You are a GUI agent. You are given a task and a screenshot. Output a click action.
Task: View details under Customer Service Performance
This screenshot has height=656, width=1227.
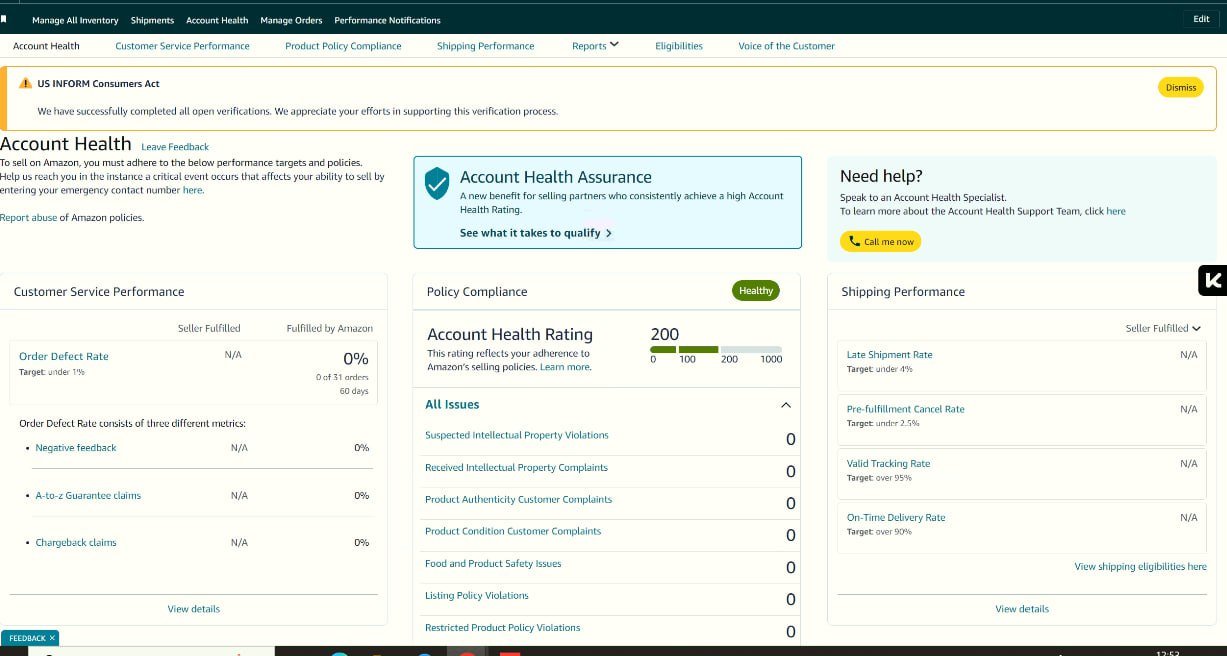194,609
